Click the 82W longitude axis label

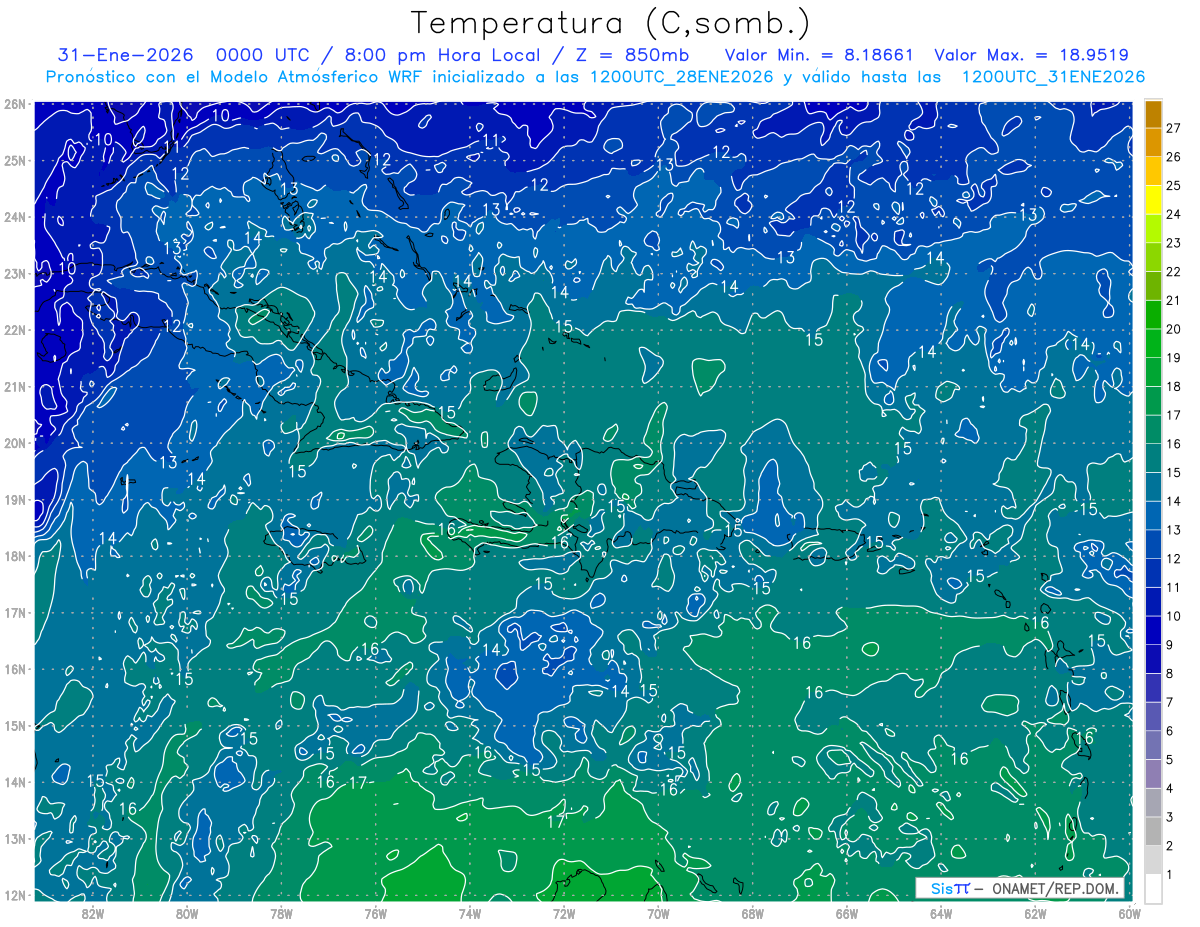pyautogui.click(x=92, y=913)
